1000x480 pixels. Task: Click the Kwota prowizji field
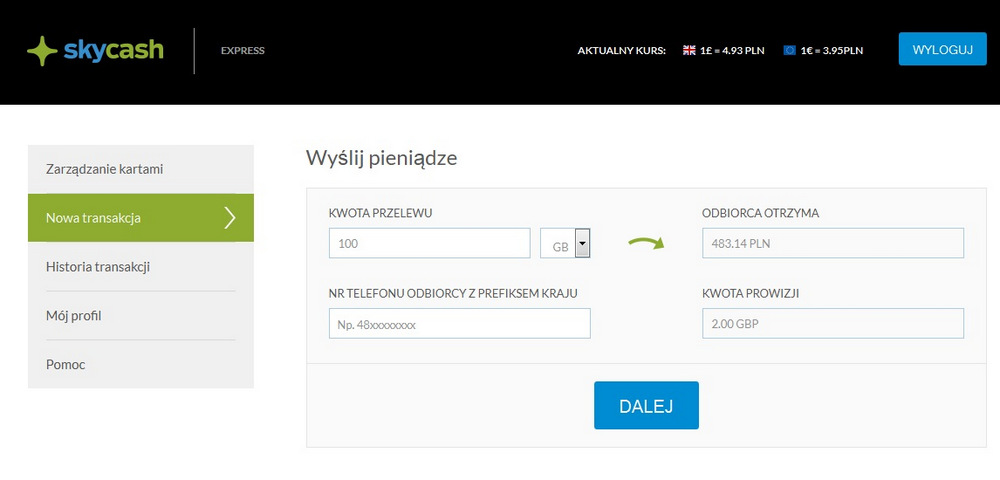tap(832, 324)
